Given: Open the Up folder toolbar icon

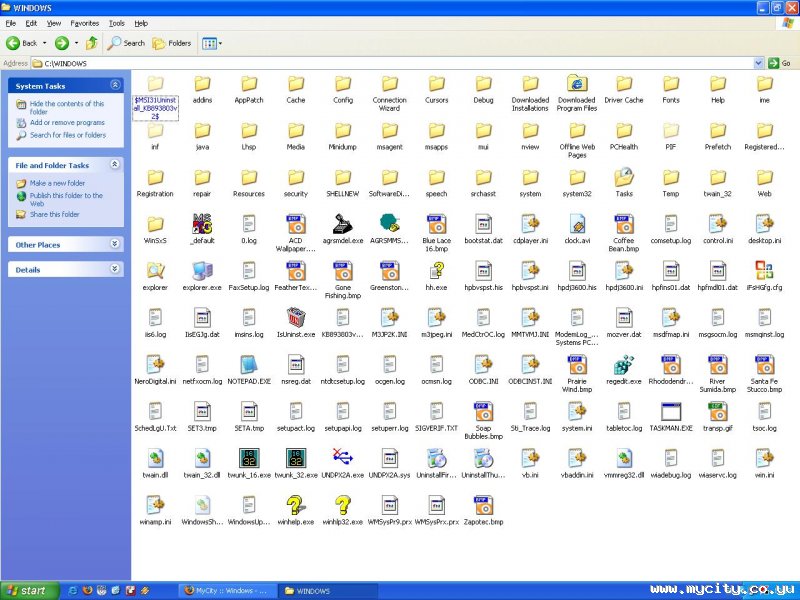Looking at the screenshot, I should coord(92,43).
